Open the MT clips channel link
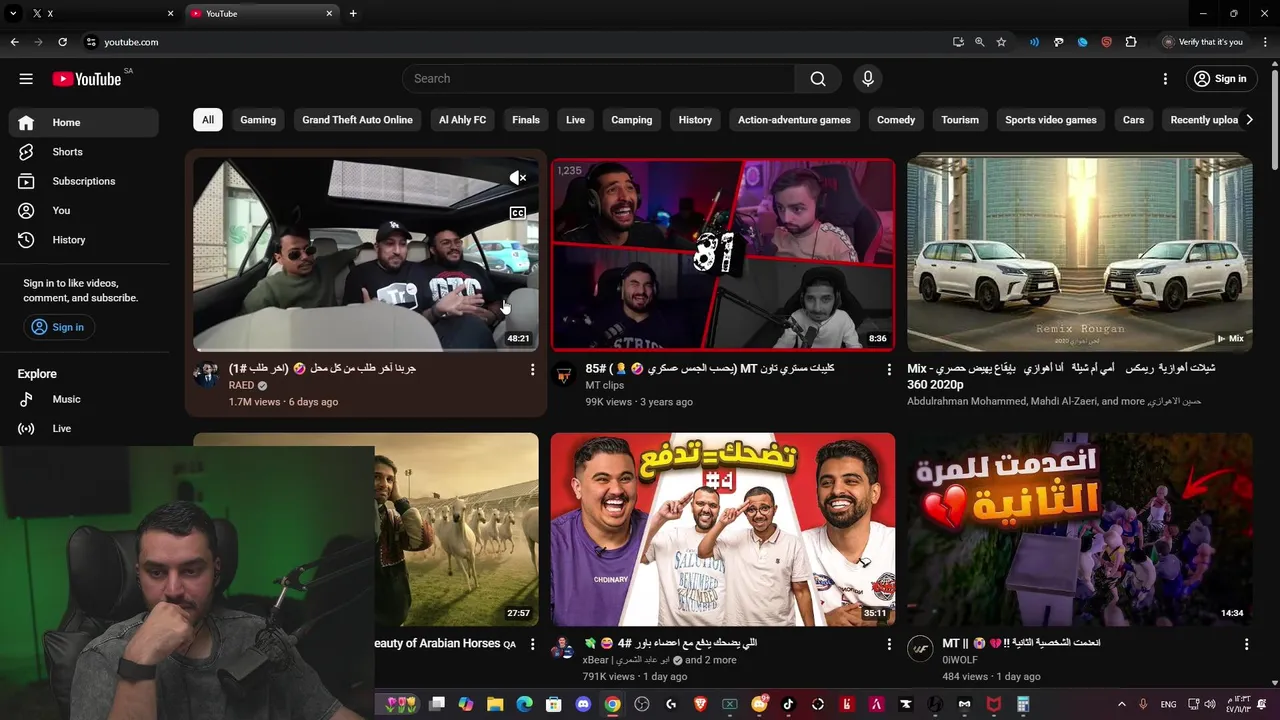This screenshot has width=1280, height=720. (605, 385)
